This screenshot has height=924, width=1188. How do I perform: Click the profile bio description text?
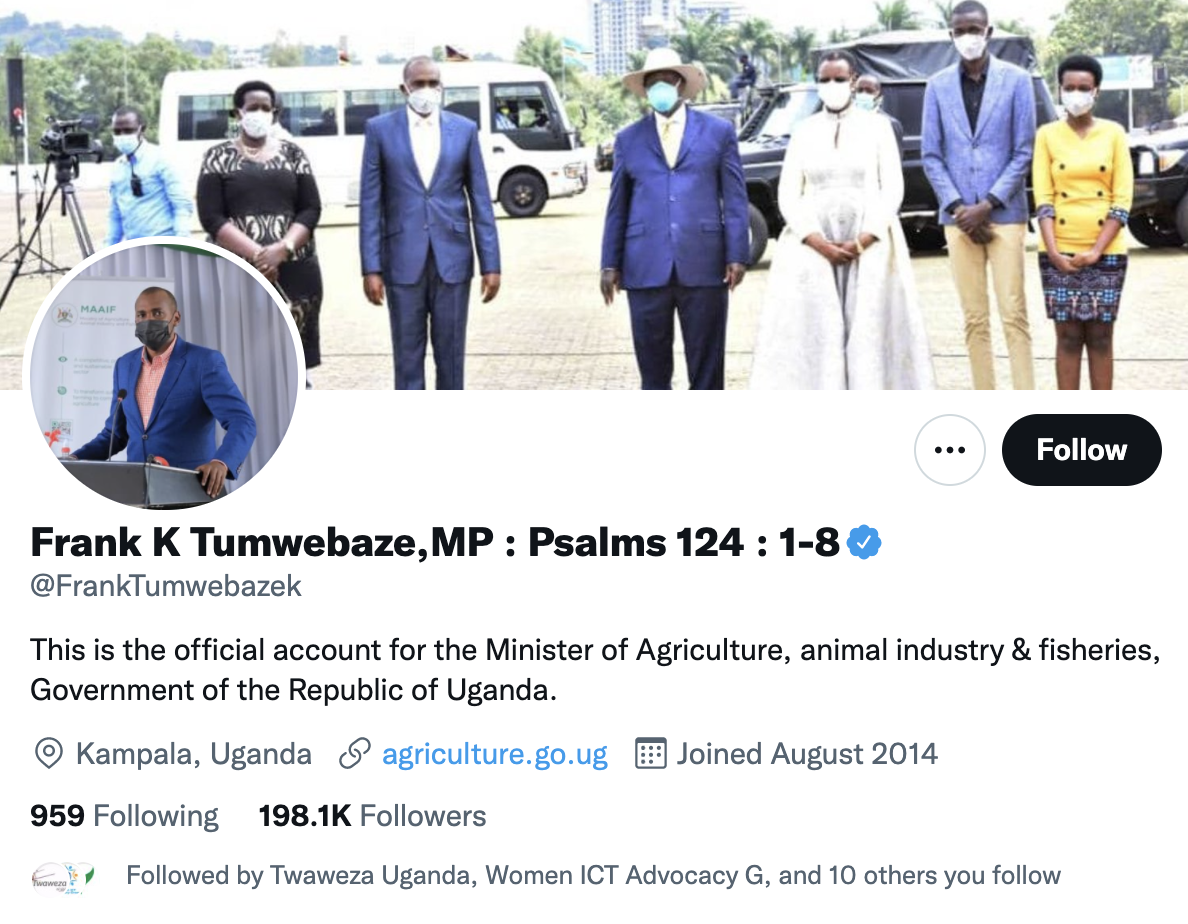click(x=595, y=670)
